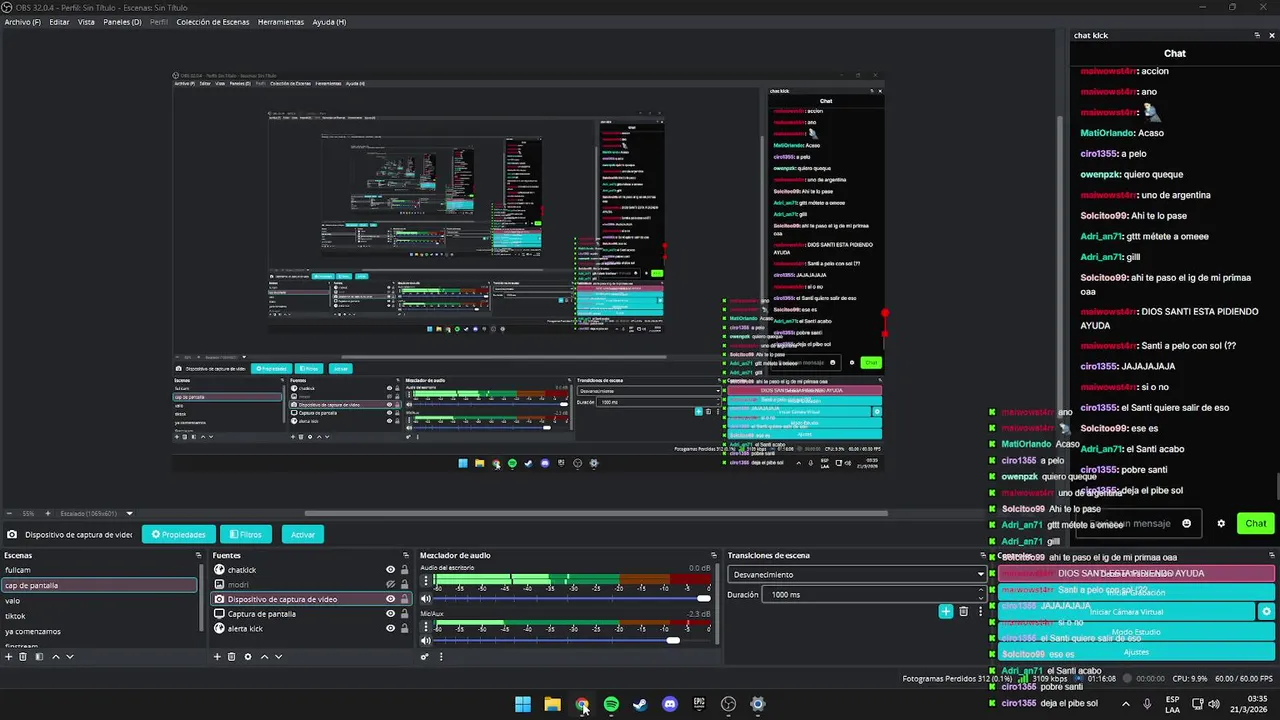Screen dimensions: 1280x720
Task: Move source down in the Fuentes toolbar
Action: [x=279, y=656]
